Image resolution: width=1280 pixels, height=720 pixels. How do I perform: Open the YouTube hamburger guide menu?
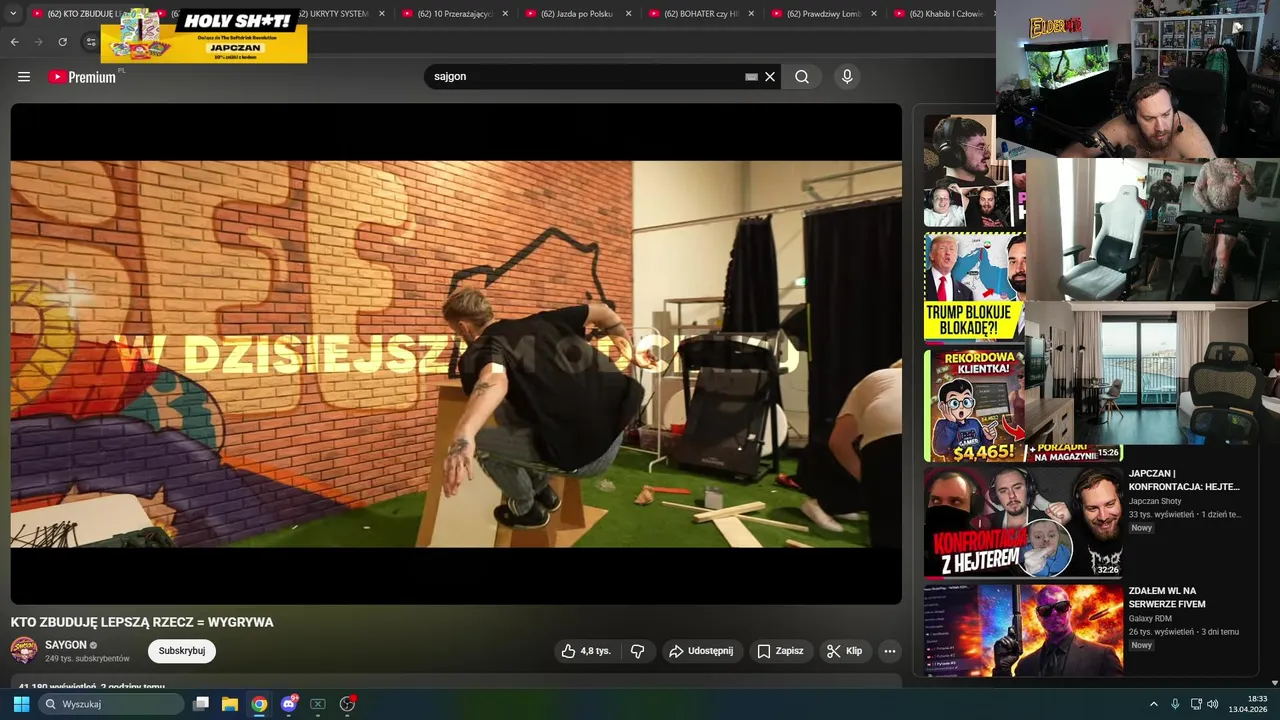pyautogui.click(x=24, y=77)
